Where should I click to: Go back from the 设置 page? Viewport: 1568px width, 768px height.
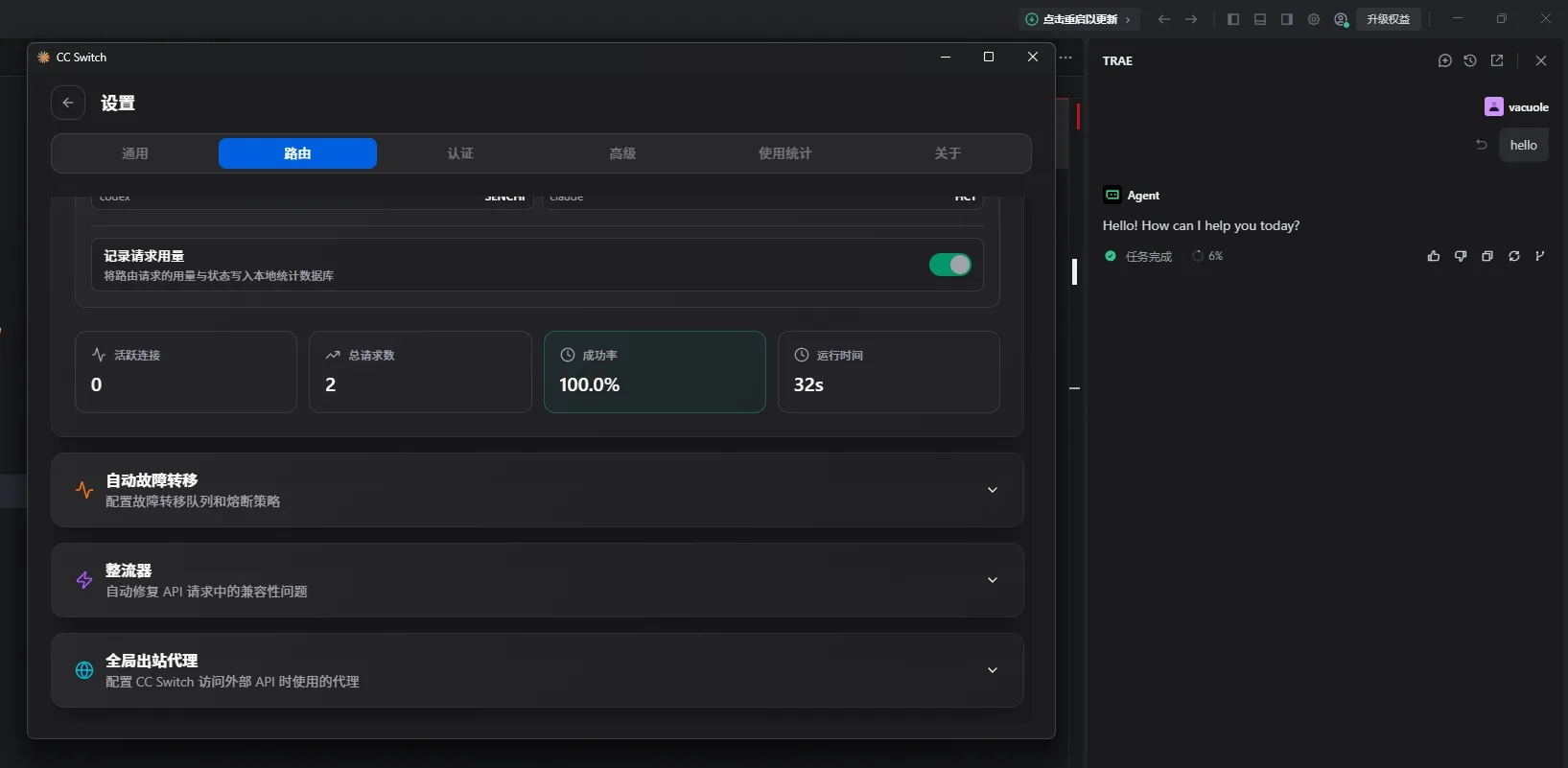pos(68,103)
